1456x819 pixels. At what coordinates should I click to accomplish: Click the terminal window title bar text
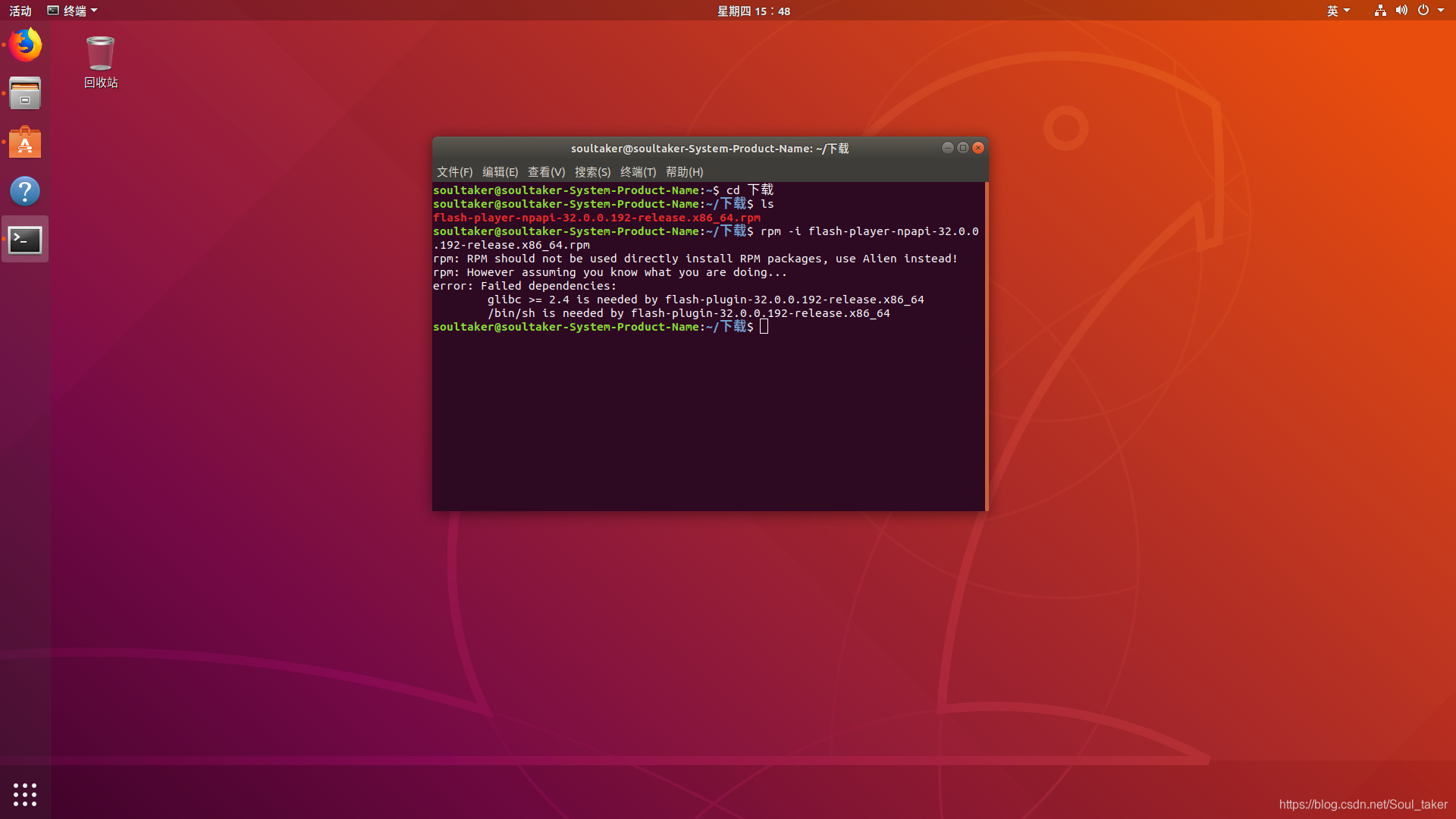tap(709, 149)
